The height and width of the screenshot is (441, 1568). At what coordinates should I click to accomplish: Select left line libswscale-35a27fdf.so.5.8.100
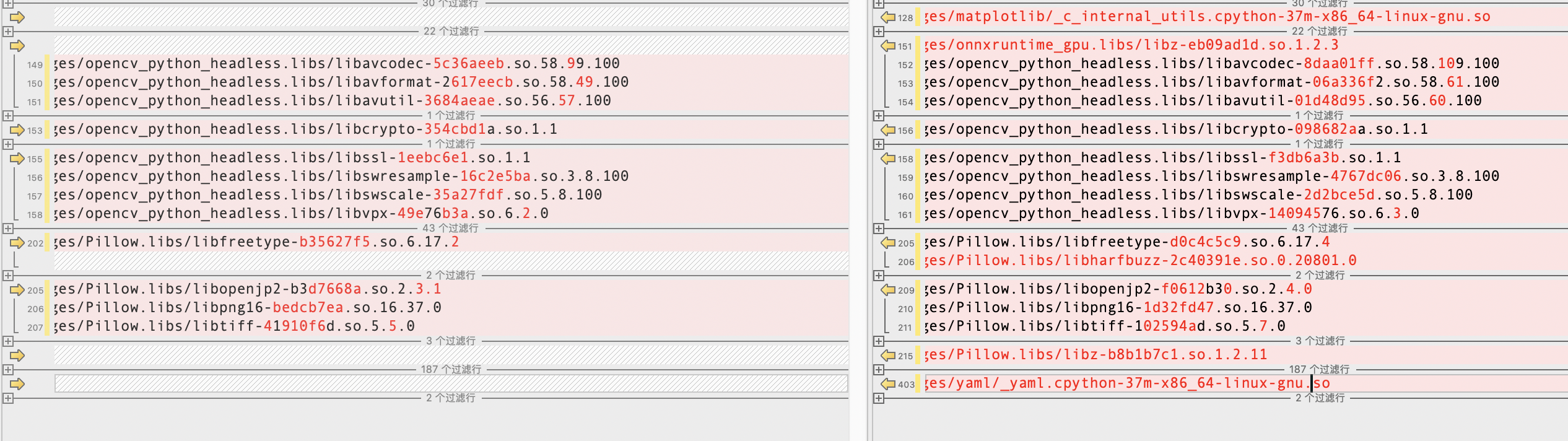point(451,195)
